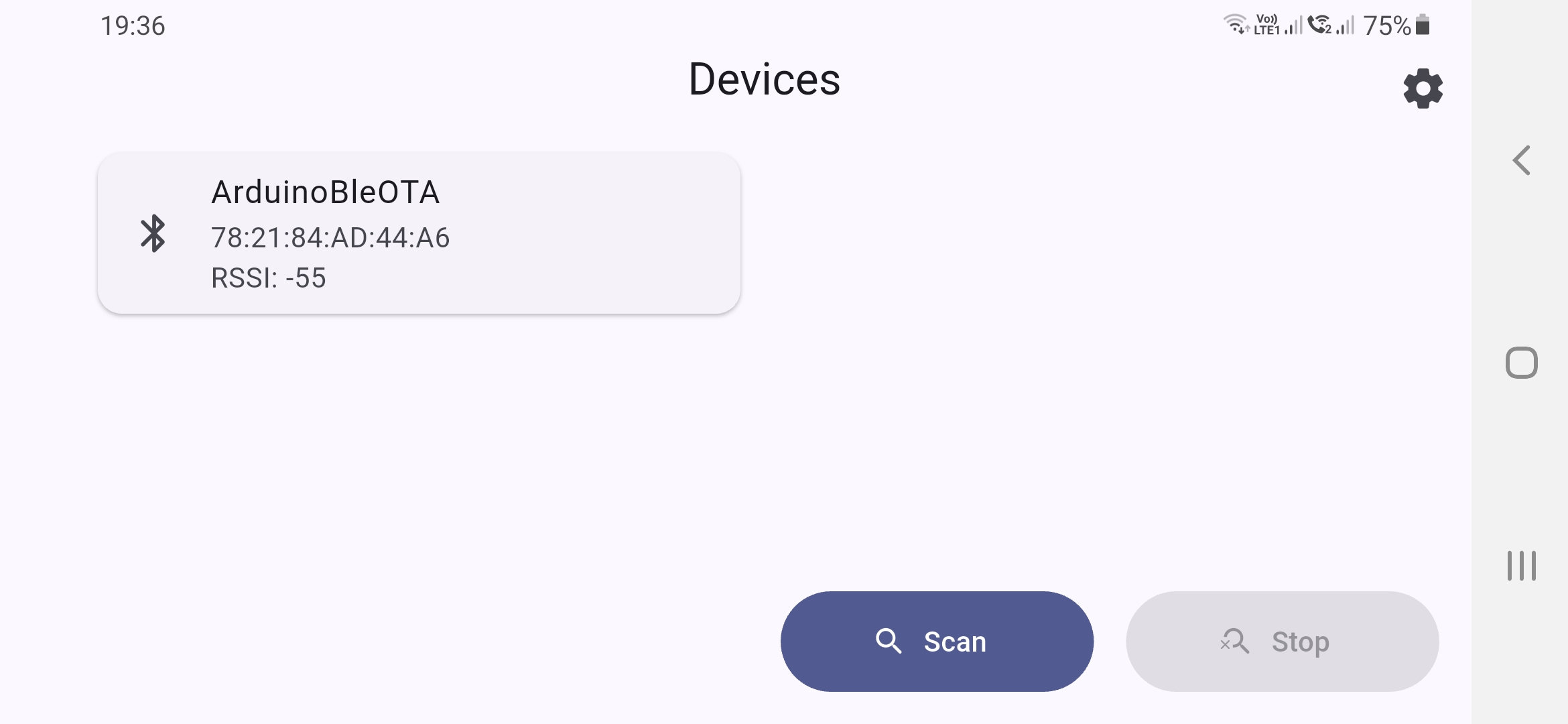Click the MAC address 78:21:84:AD:44:A6
Image resolution: width=1568 pixels, height=724 pixels.
pyautogui.click(x=331, y=237)
